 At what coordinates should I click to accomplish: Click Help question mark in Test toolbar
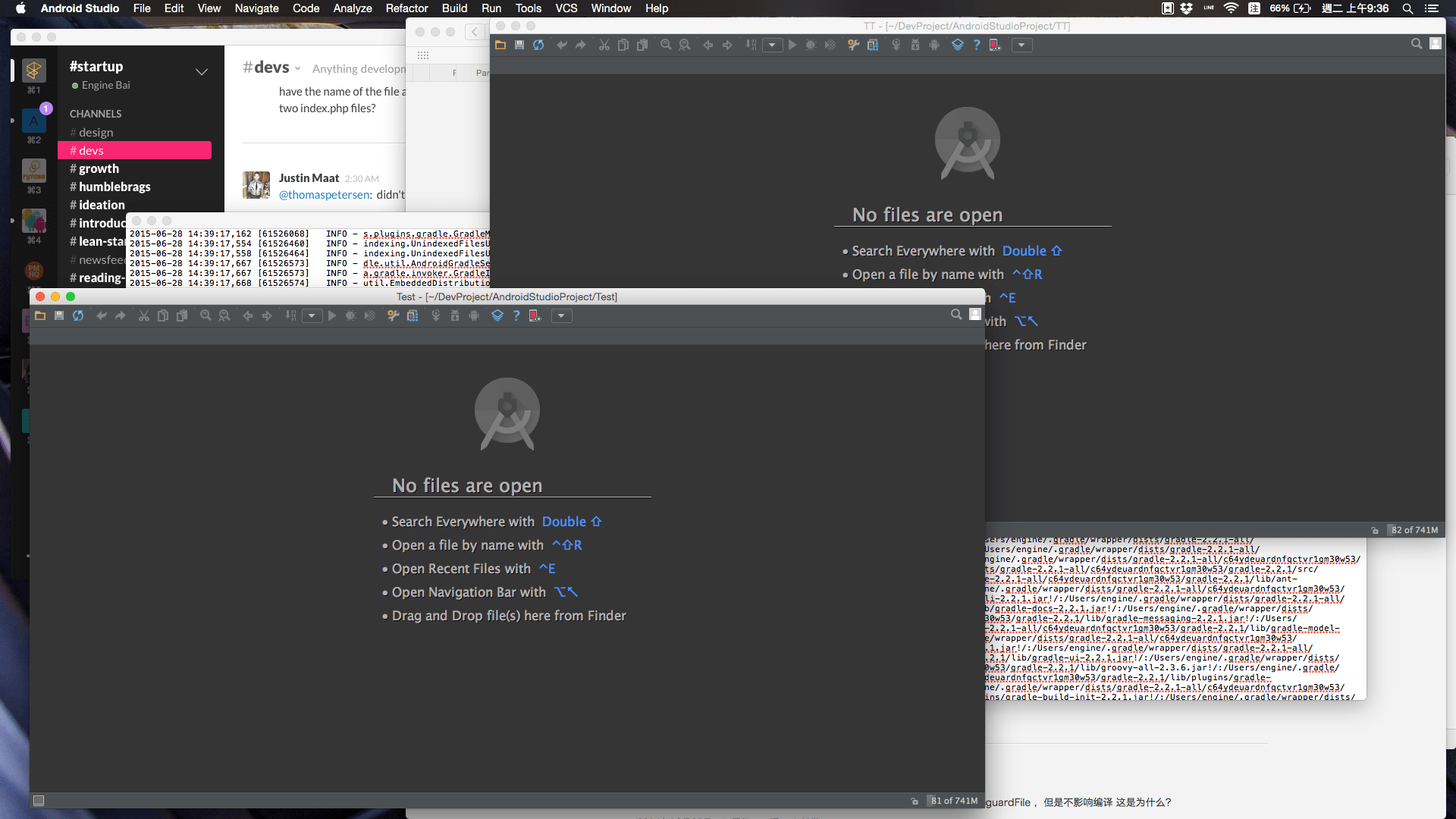click(x=516, y=316)
